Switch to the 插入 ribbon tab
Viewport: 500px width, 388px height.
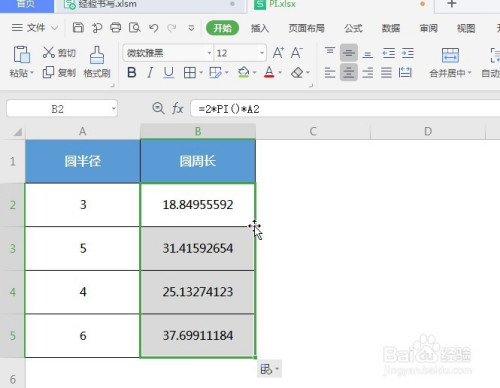[260, 28]
